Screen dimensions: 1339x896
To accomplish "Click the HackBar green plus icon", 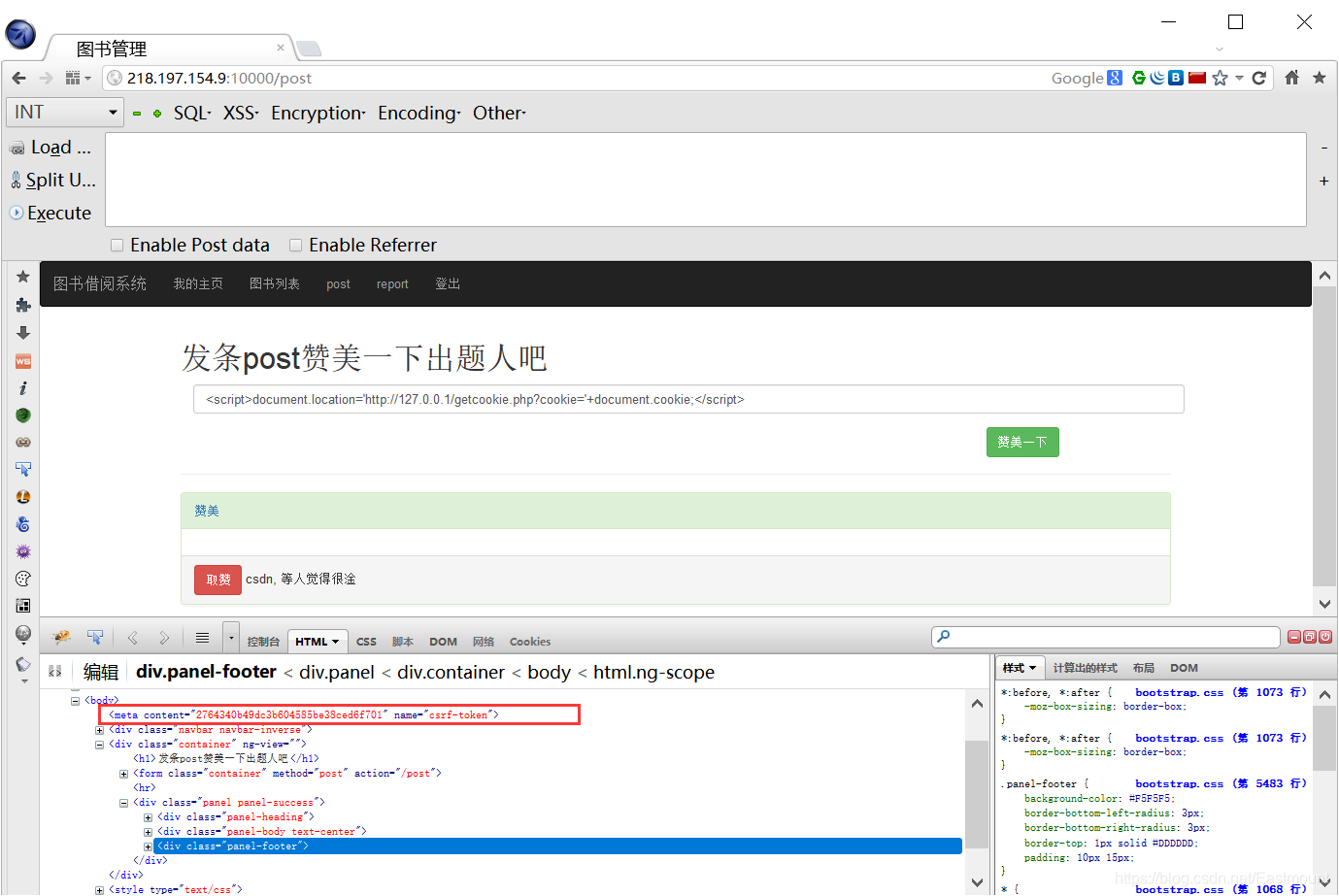I will 157,114.
